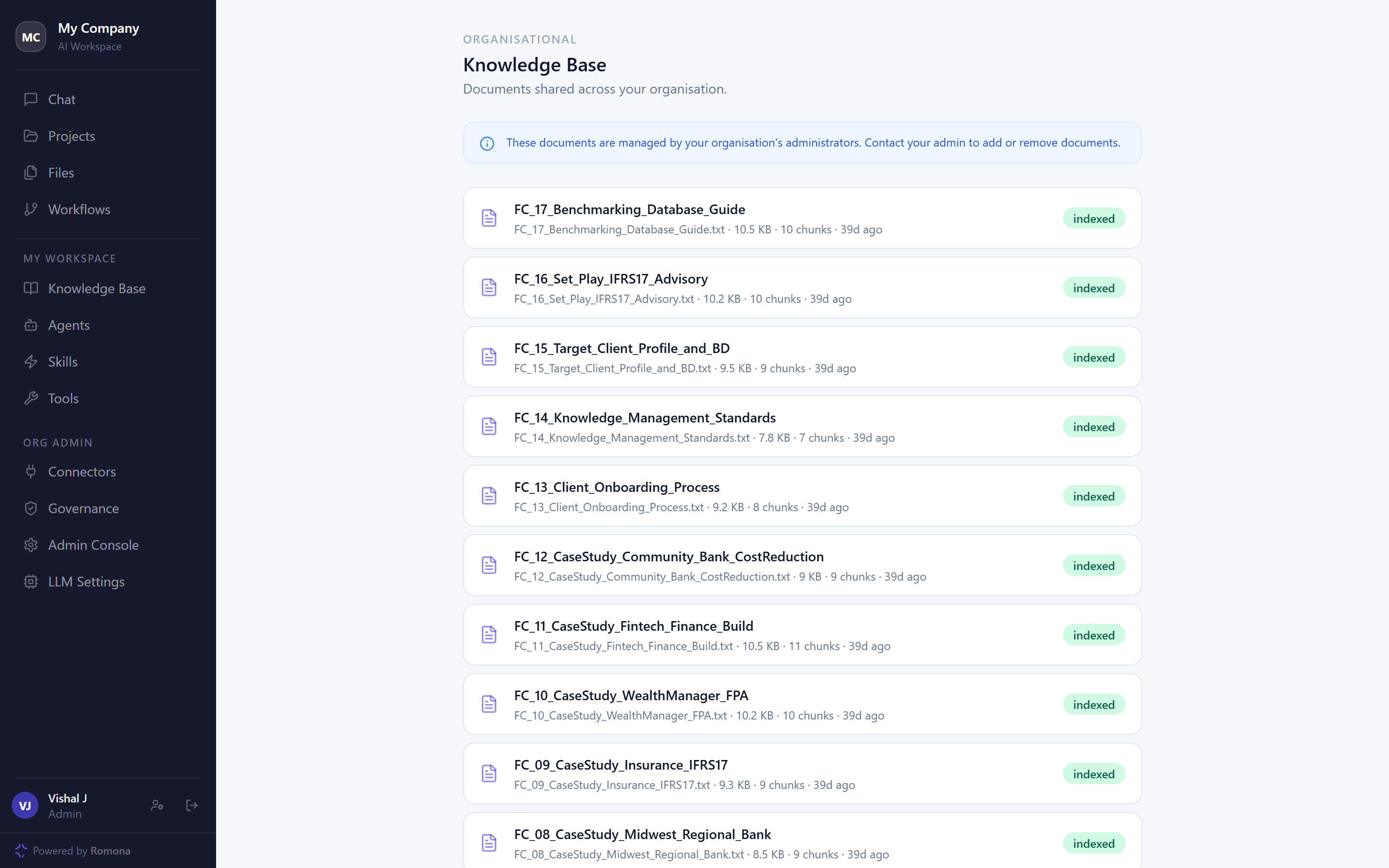Click the Projects folder icon
Image resolution: width=1389 pixels, height=868 pixels.
(x=31, y=136)
